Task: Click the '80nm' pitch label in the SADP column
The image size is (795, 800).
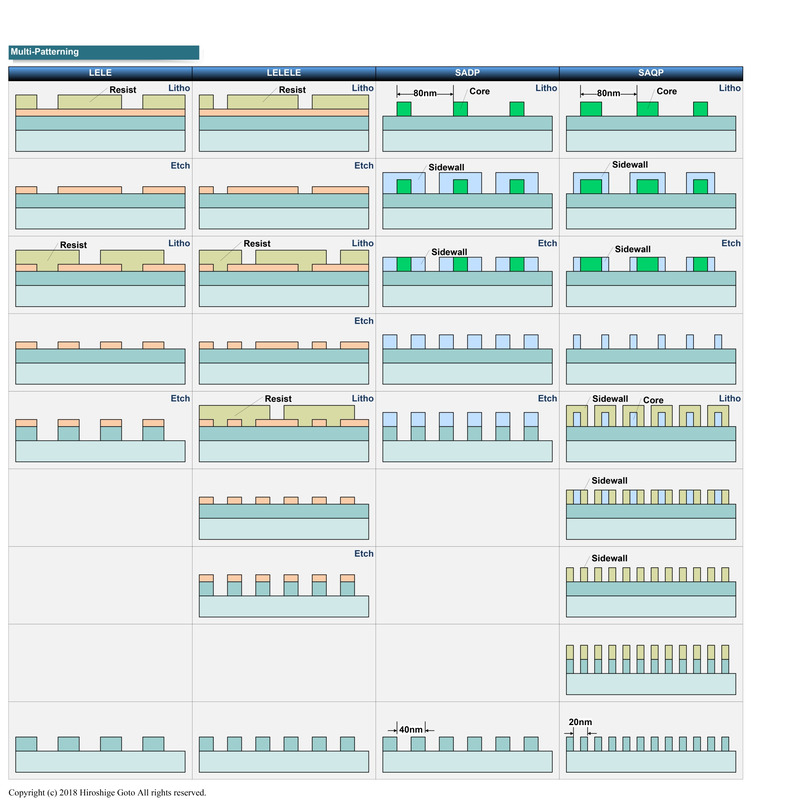Action: point(425,93)
